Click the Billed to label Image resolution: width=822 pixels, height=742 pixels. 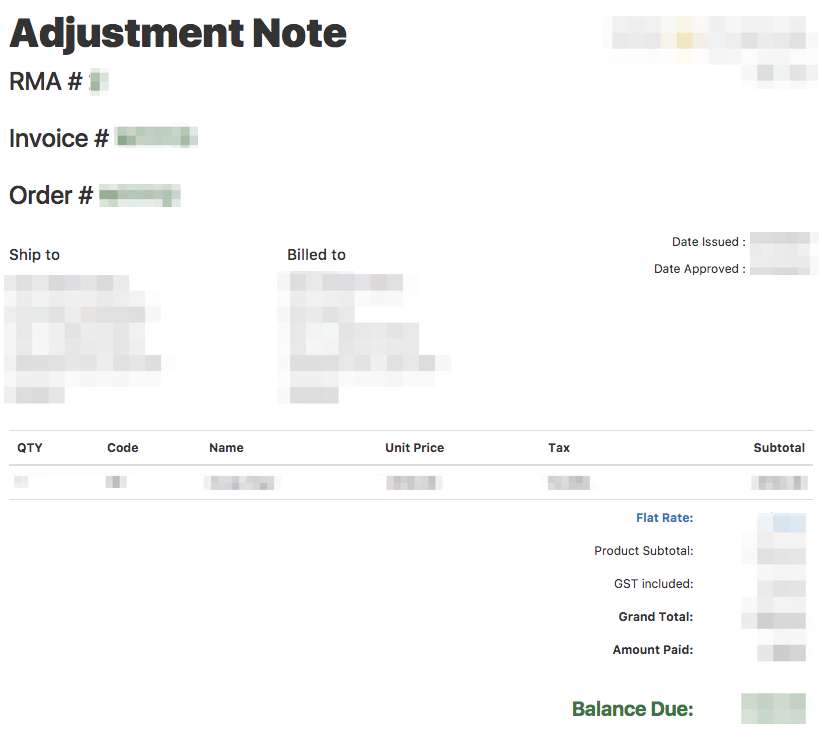(x=316, y=255)
